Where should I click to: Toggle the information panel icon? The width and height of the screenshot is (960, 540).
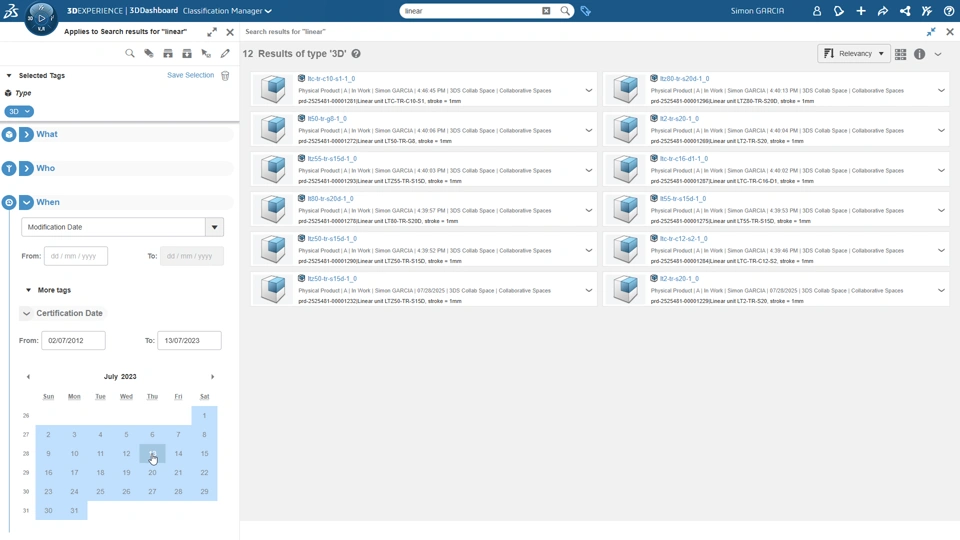(919, 54)
